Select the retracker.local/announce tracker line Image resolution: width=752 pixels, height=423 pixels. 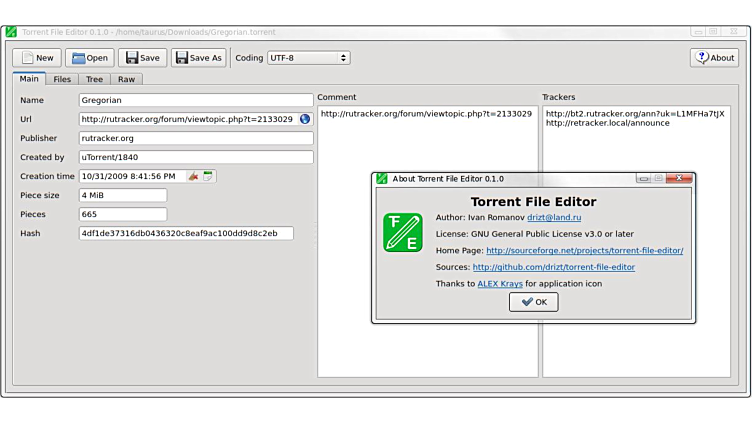pyautogui.click(x=608, y=123)
